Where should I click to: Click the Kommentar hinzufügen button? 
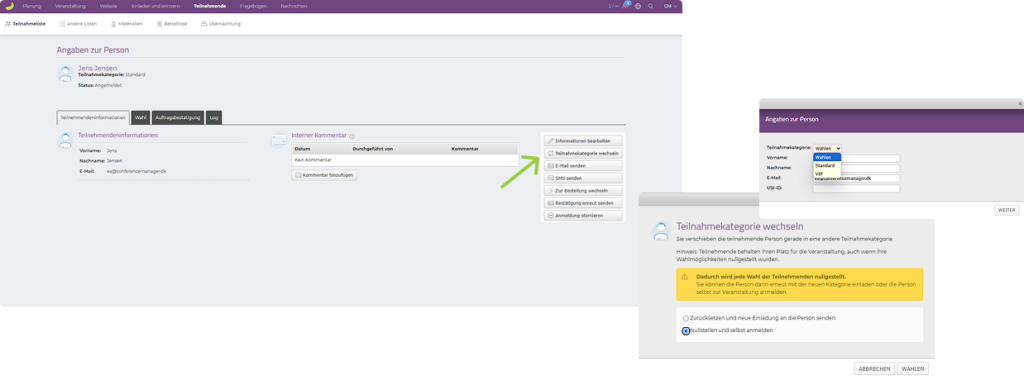pyautogui.click(x=324, y=175)
